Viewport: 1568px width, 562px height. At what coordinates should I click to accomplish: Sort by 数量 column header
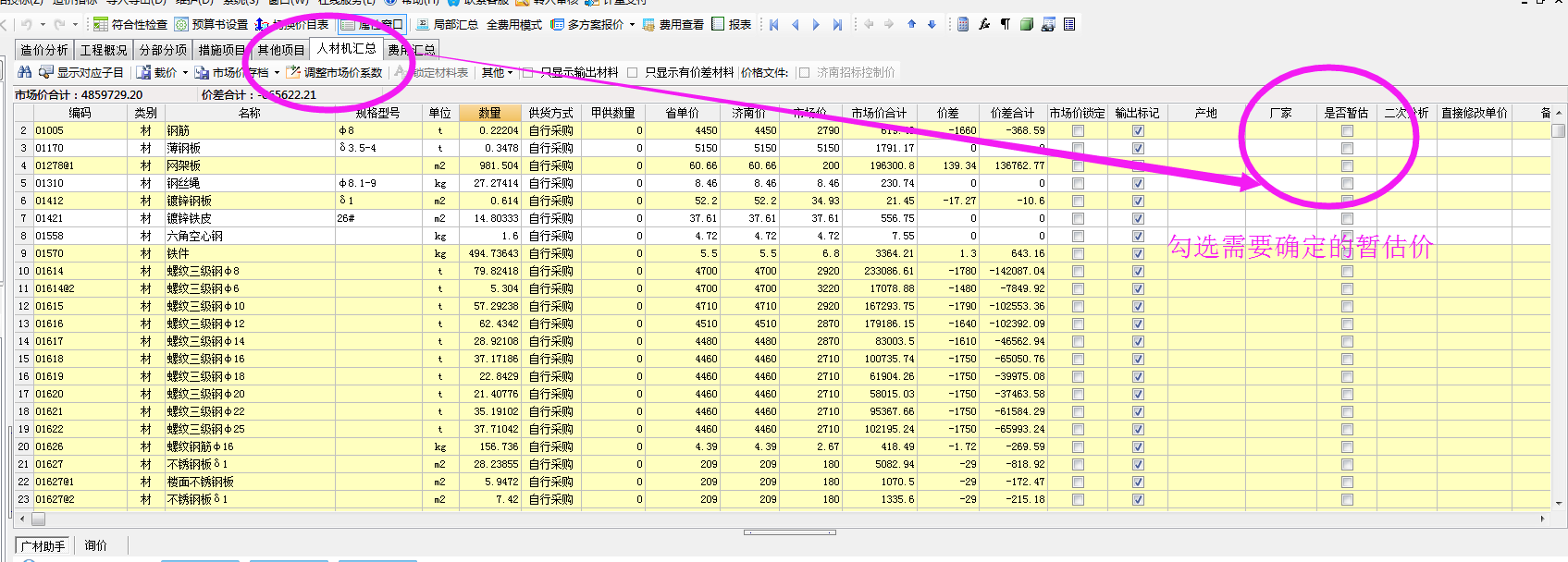(x=490, y=113)
